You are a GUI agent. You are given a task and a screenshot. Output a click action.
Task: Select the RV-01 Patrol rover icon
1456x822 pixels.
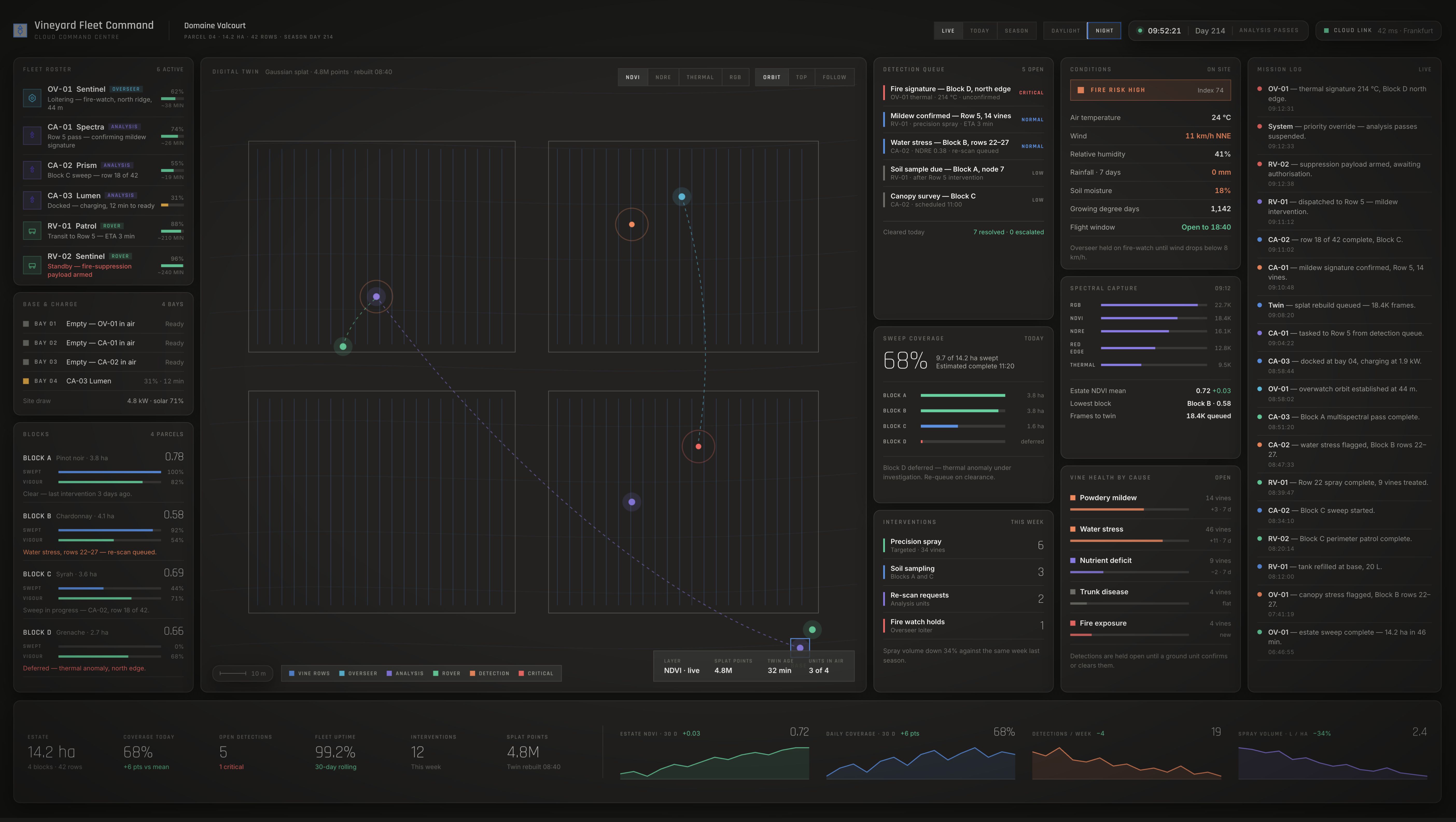[x=32, y=230]
